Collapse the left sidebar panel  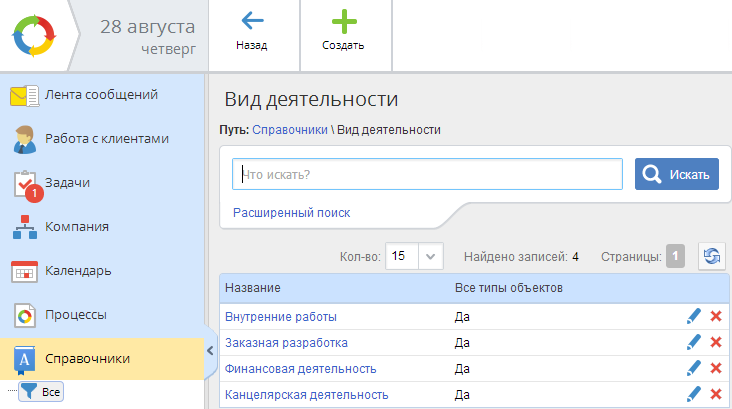tap(210, 350)
